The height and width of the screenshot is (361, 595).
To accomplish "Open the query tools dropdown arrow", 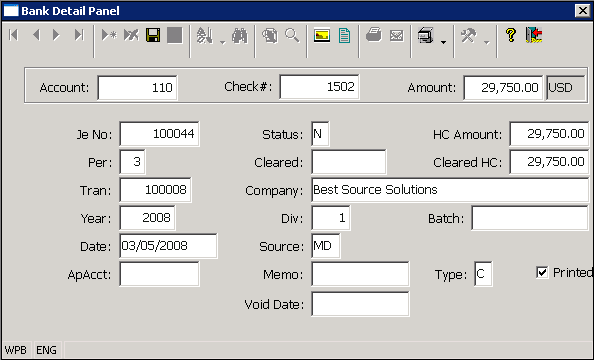I will click(x=223, y=42).
